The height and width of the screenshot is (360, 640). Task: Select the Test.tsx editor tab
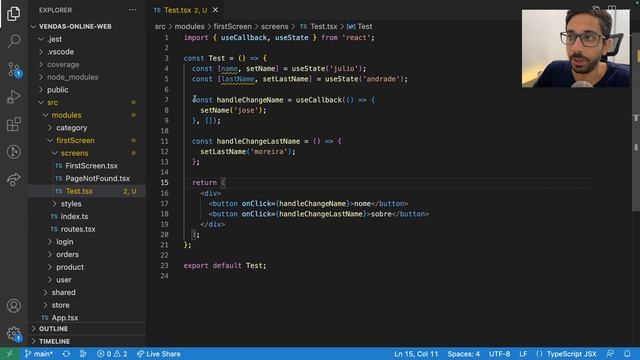pyautogui.click(x=186, y=10)
